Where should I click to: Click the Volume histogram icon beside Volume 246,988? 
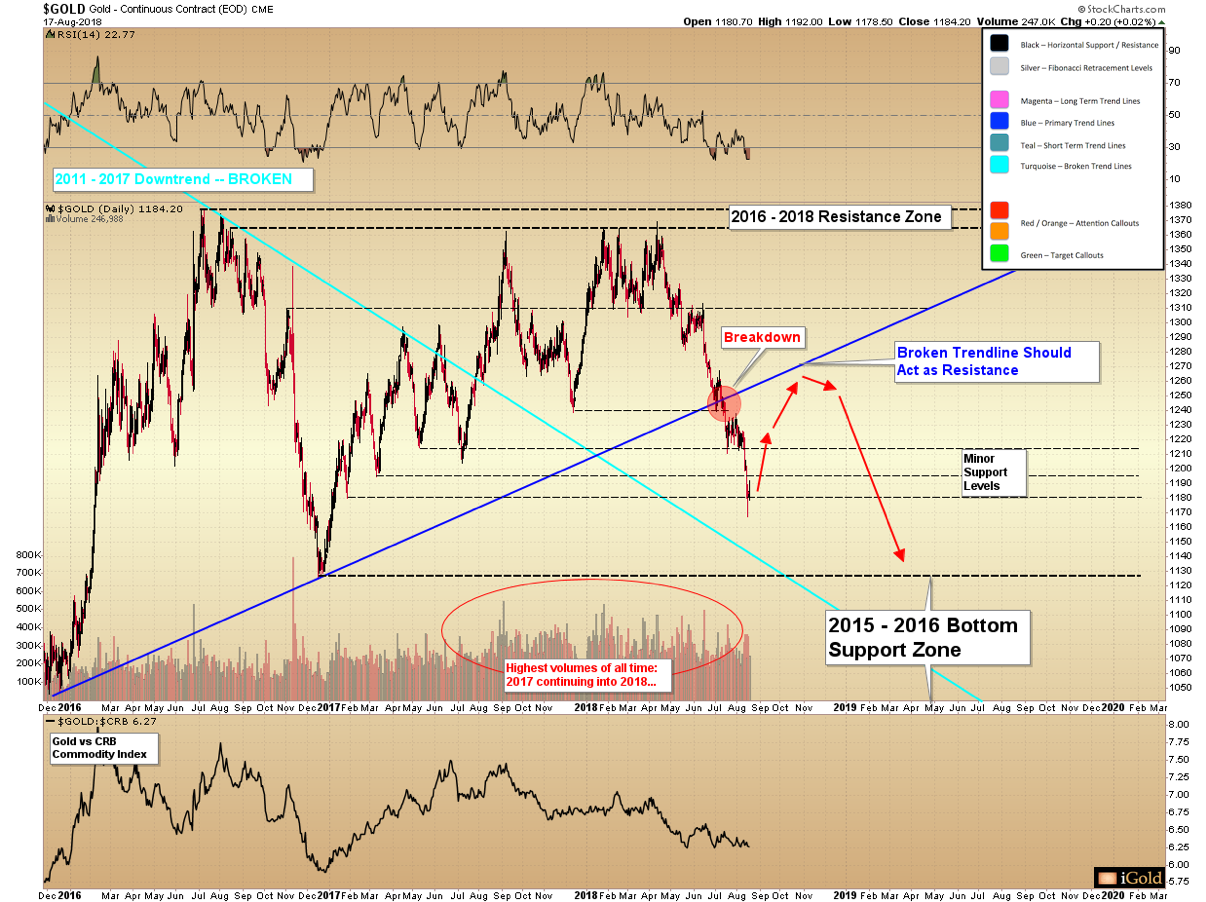48,218
